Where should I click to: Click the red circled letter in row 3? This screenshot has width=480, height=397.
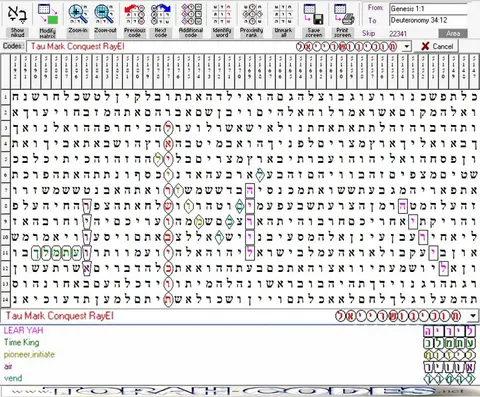168,128
